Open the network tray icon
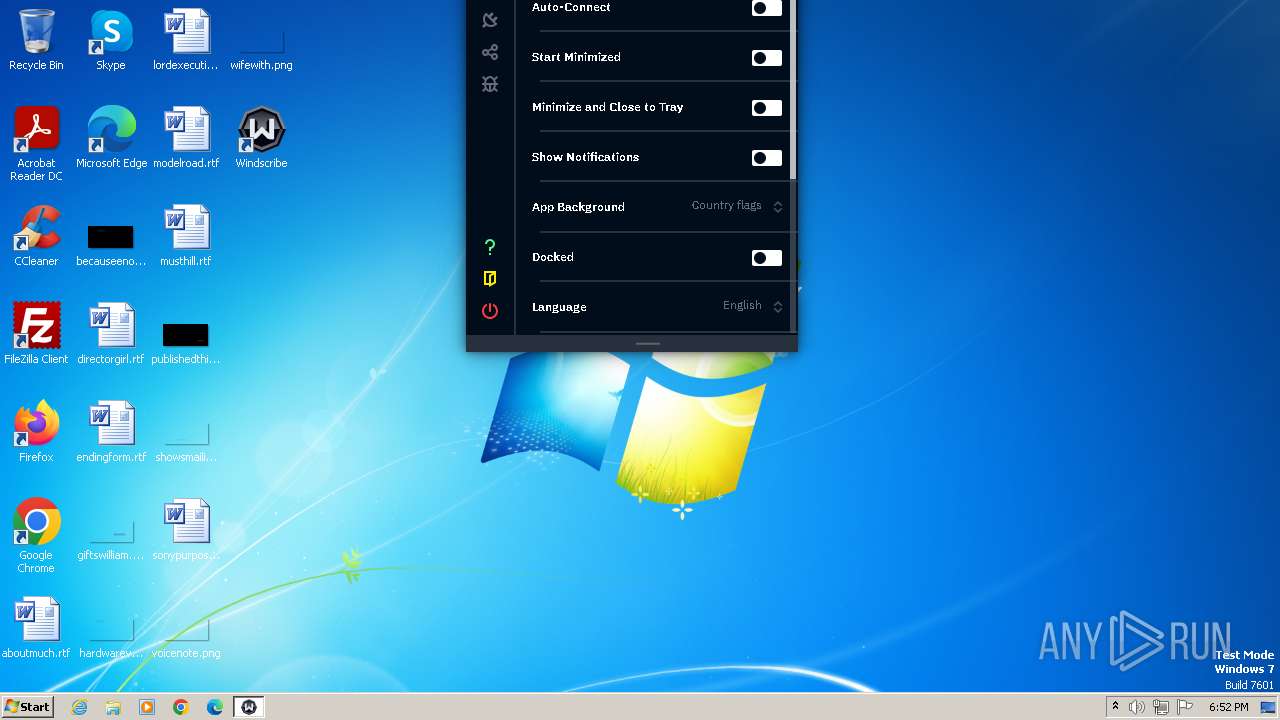The image size is (1280, 720). (x=1161, y=707)
